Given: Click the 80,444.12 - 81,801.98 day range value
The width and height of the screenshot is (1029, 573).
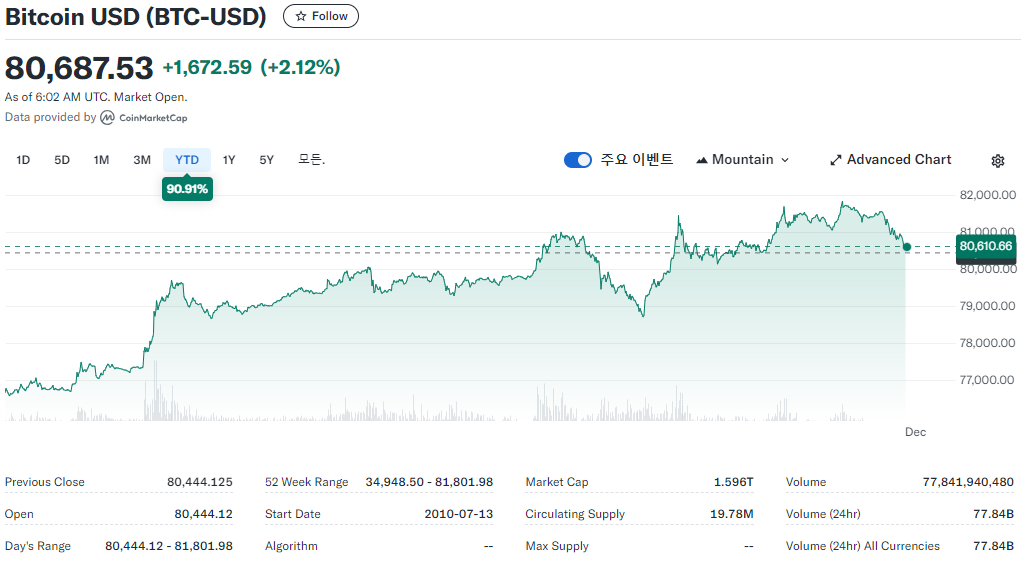Looking at the screenshot, I should tap(169, 546).
